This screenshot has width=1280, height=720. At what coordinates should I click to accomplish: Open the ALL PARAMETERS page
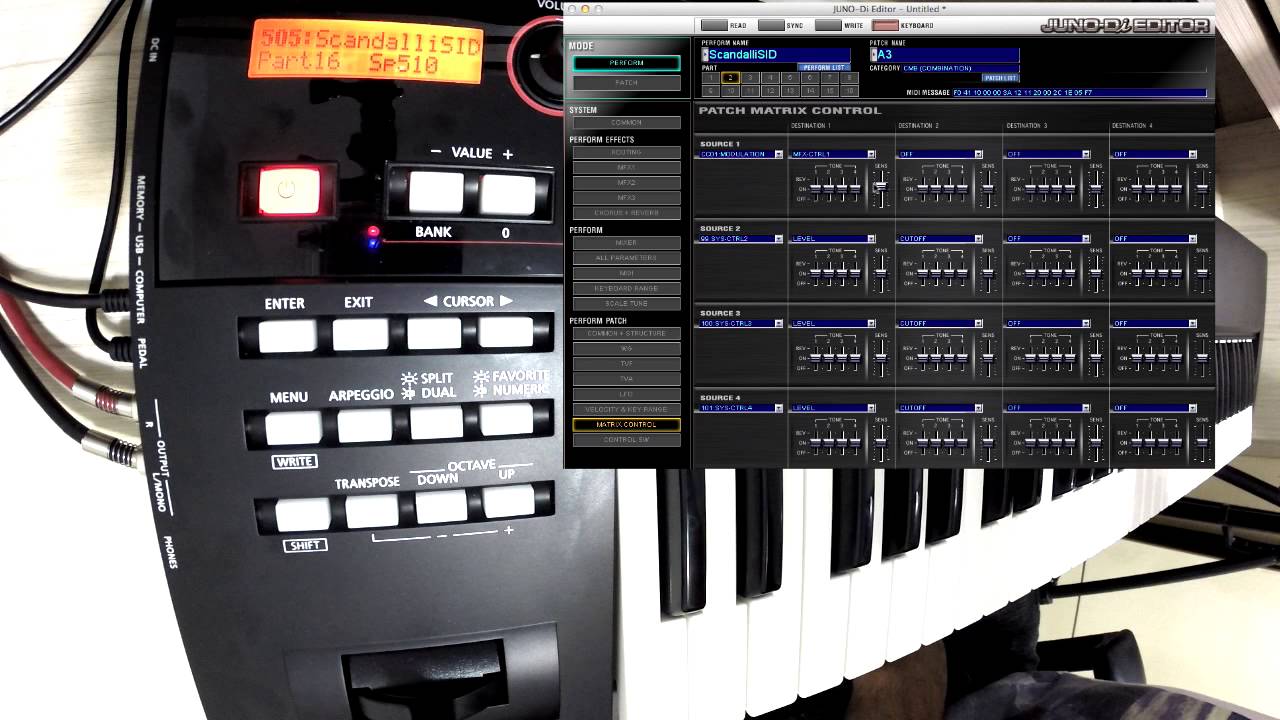coord(626,258)
